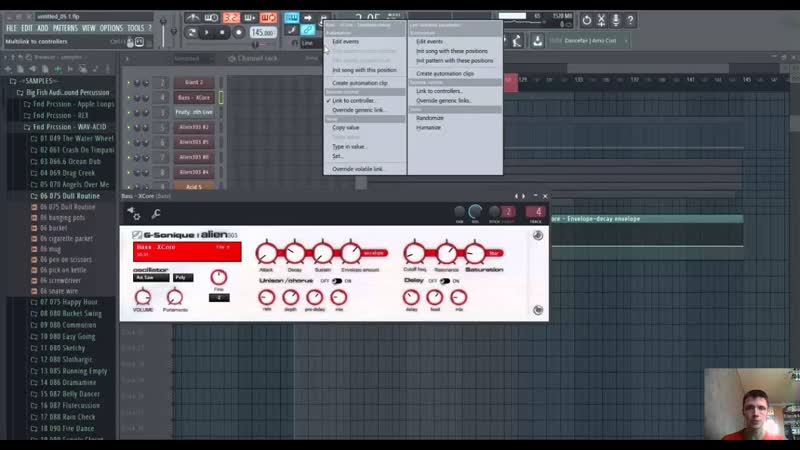Viewport: 800px width, 450px height.
Task: Open the audio editor scissors icon
Action: coord(601,20)
